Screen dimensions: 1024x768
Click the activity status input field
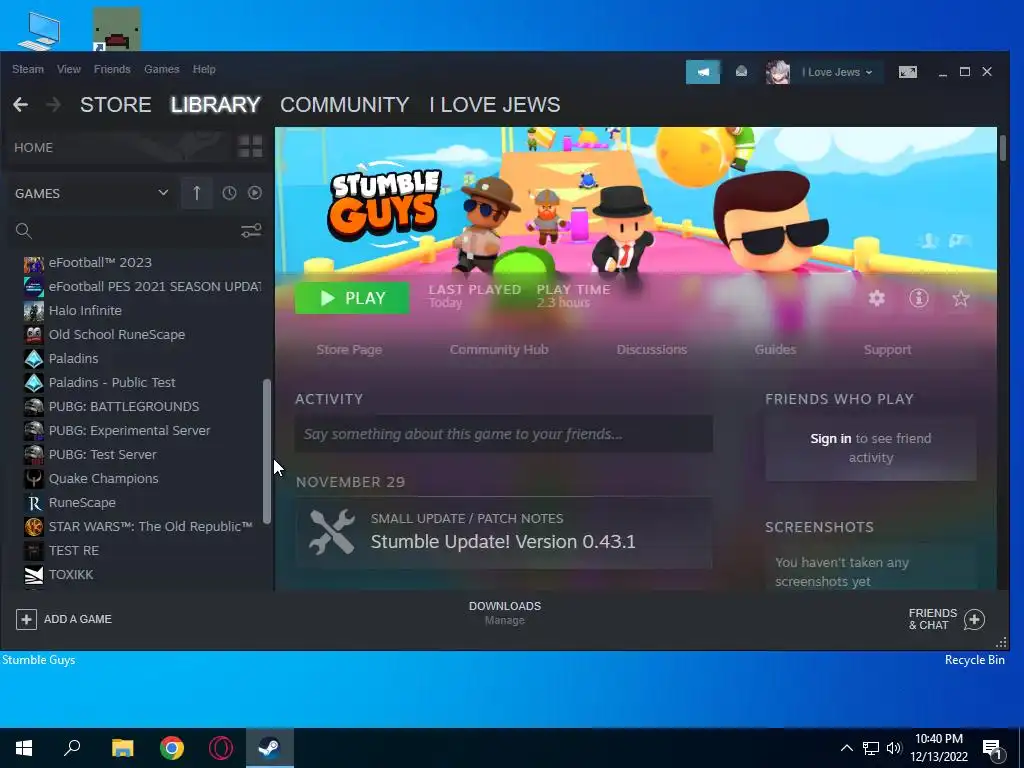[504, 434]
